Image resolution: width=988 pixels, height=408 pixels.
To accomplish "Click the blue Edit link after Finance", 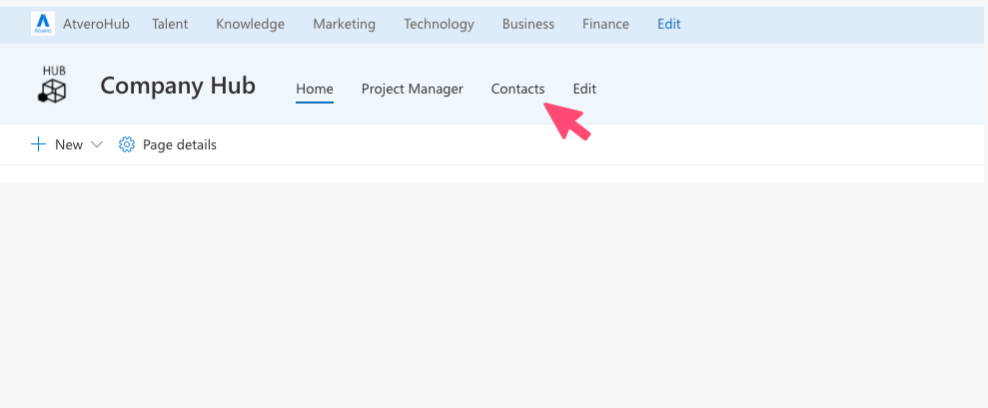I will pos(669,24).
